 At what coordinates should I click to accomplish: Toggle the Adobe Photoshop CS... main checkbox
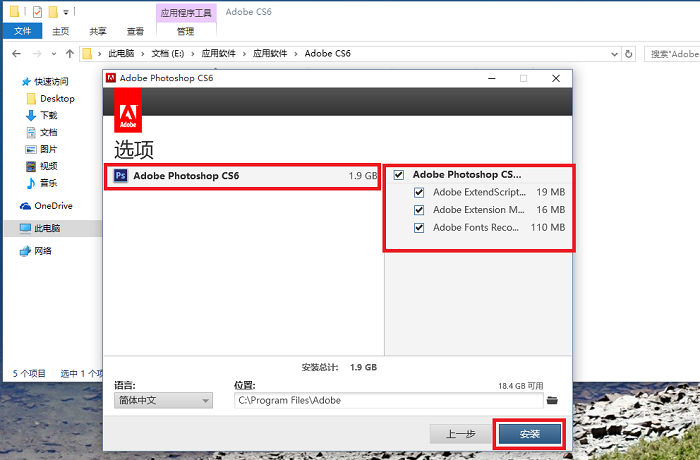399,175
